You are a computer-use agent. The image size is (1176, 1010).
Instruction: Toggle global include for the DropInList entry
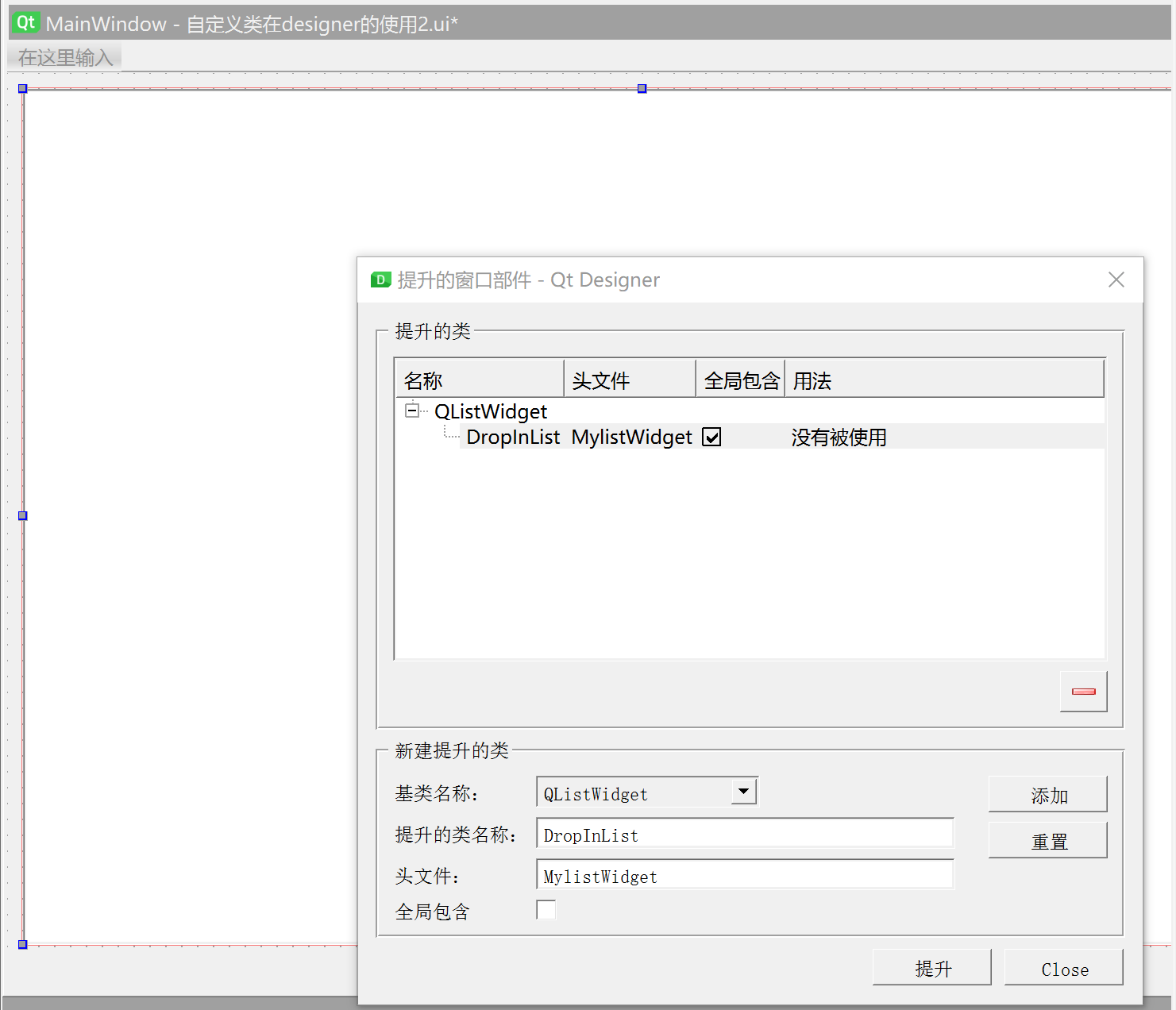coord(711,437)
